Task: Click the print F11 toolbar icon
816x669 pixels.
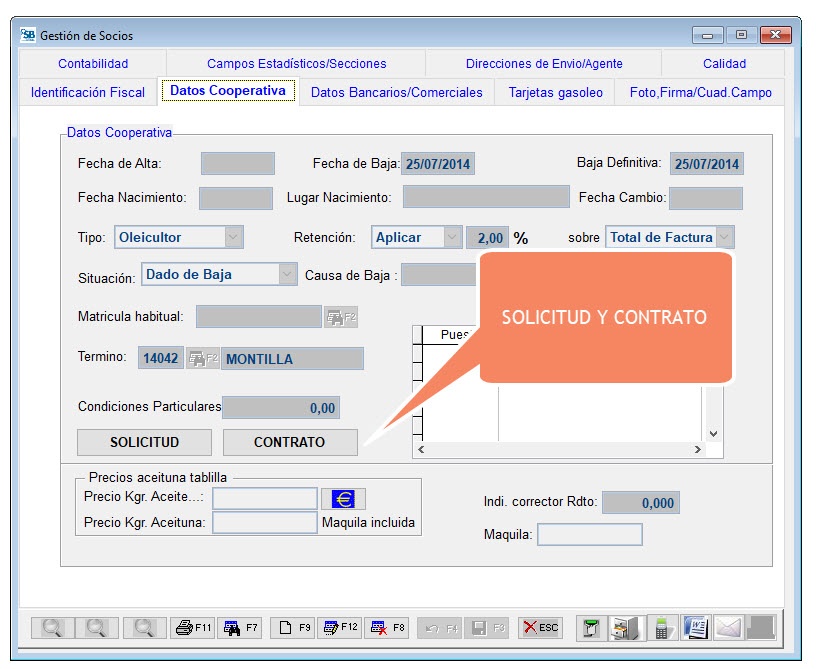Action: pos(194,628)
